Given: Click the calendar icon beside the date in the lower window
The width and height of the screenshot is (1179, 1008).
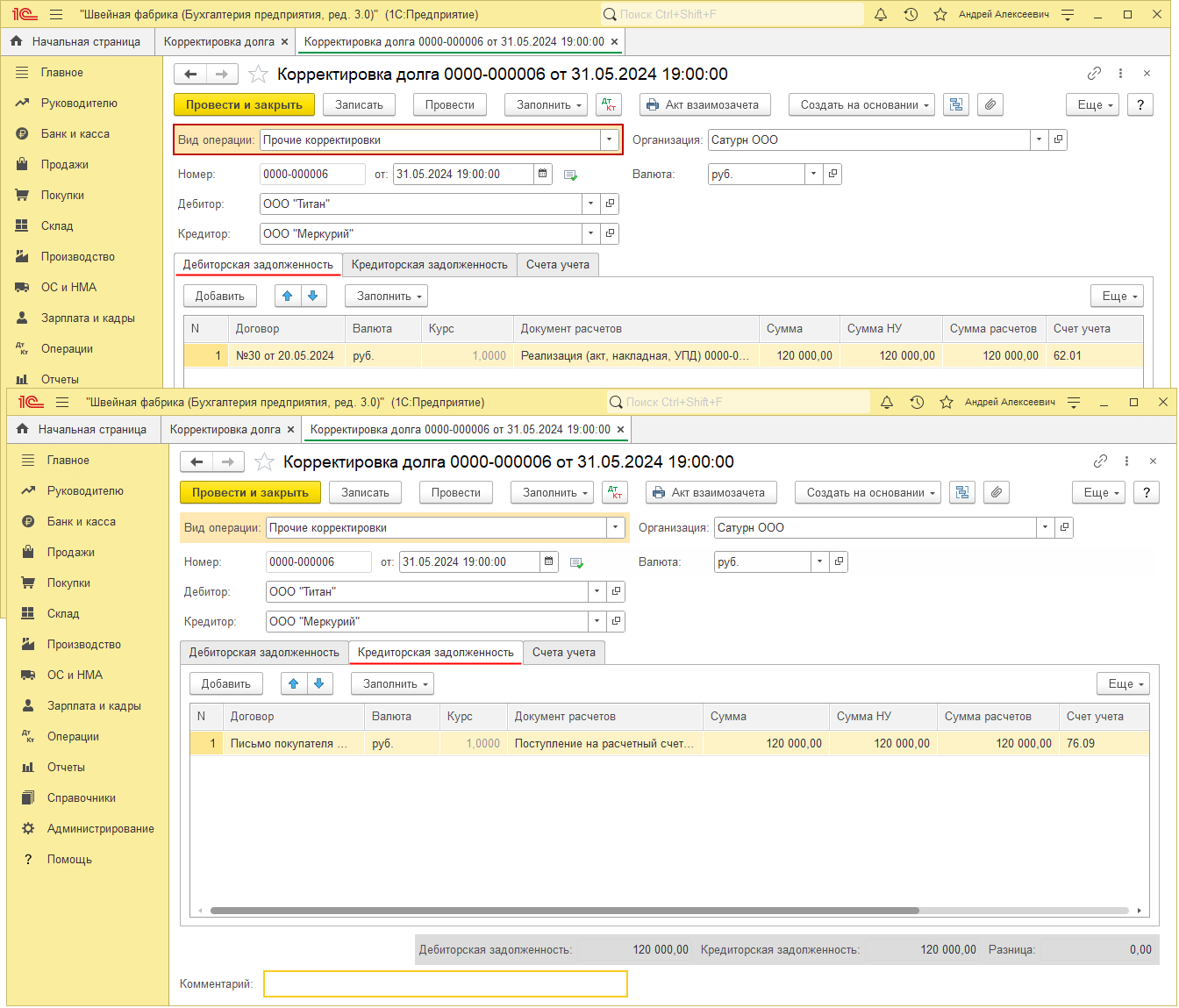Looking at the screenshot, I should [549, 562].
